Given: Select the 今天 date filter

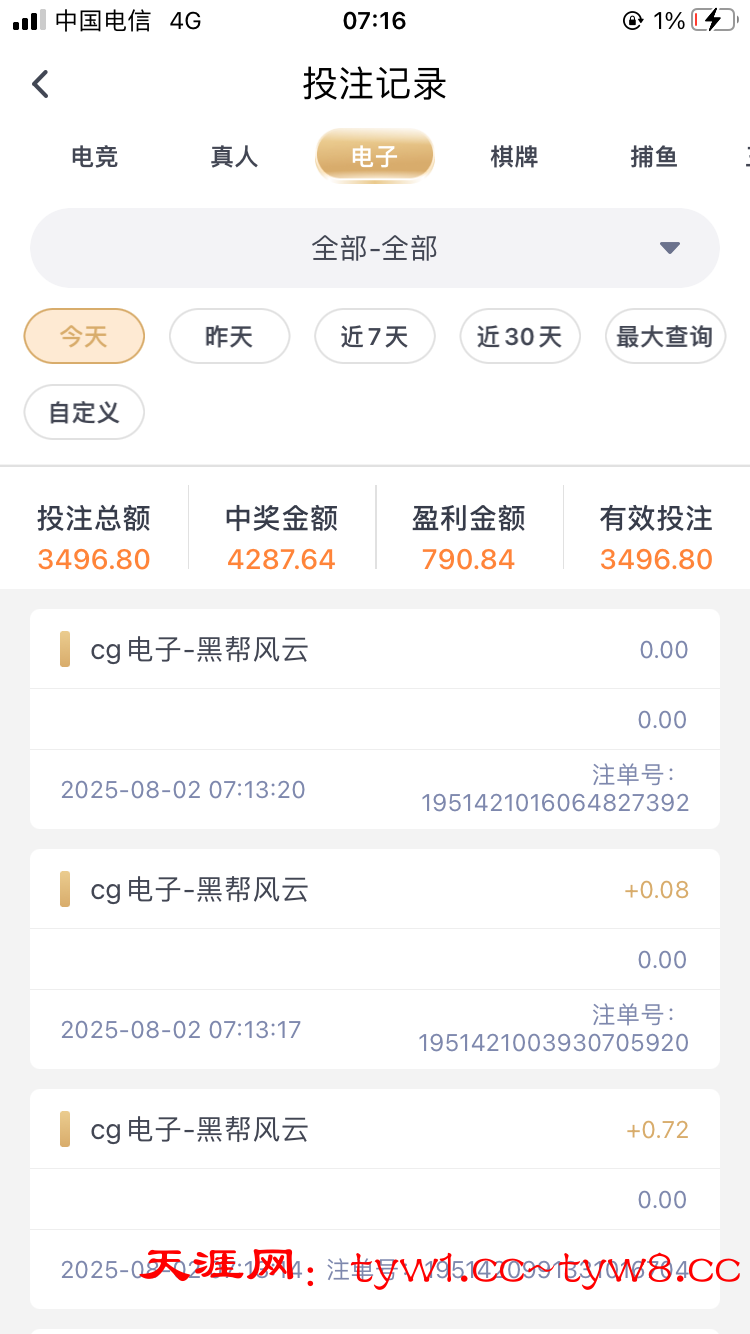Looking at the screenshot, I should click(x=84, y=336).
